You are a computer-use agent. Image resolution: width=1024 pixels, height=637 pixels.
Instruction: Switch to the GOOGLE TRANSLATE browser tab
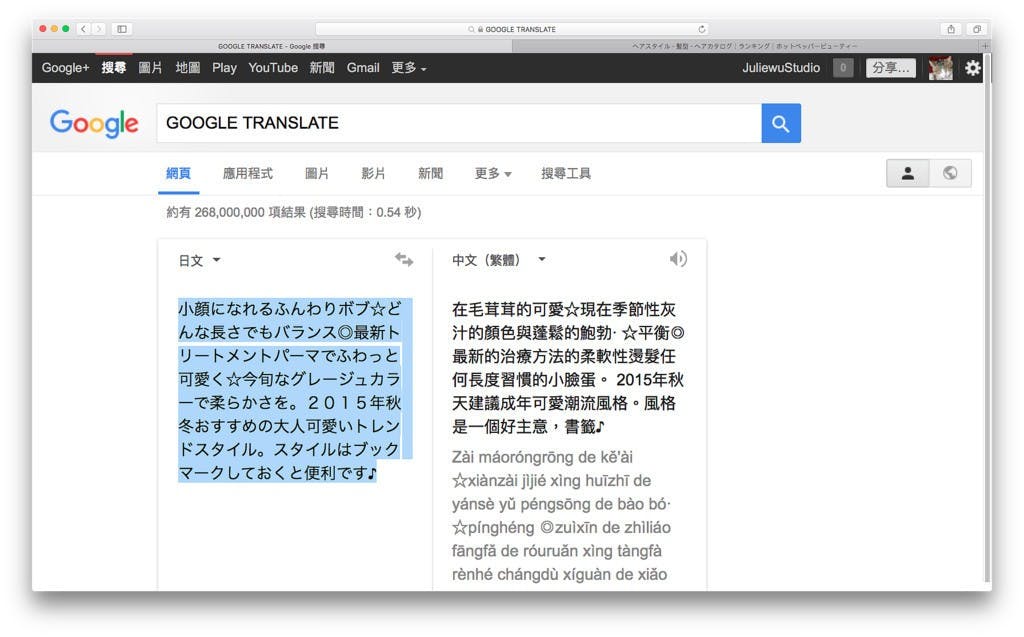(272, 46)
